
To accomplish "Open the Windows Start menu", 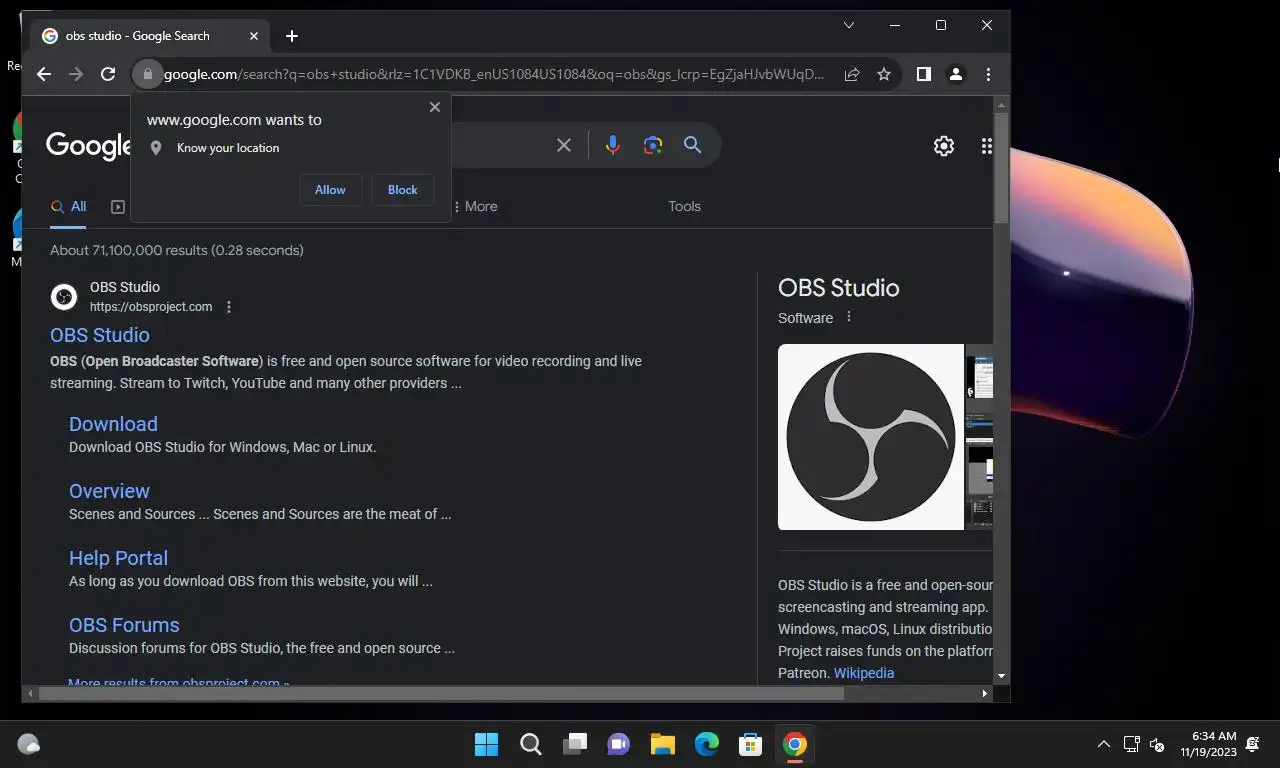I will click(x=487, y=744).
